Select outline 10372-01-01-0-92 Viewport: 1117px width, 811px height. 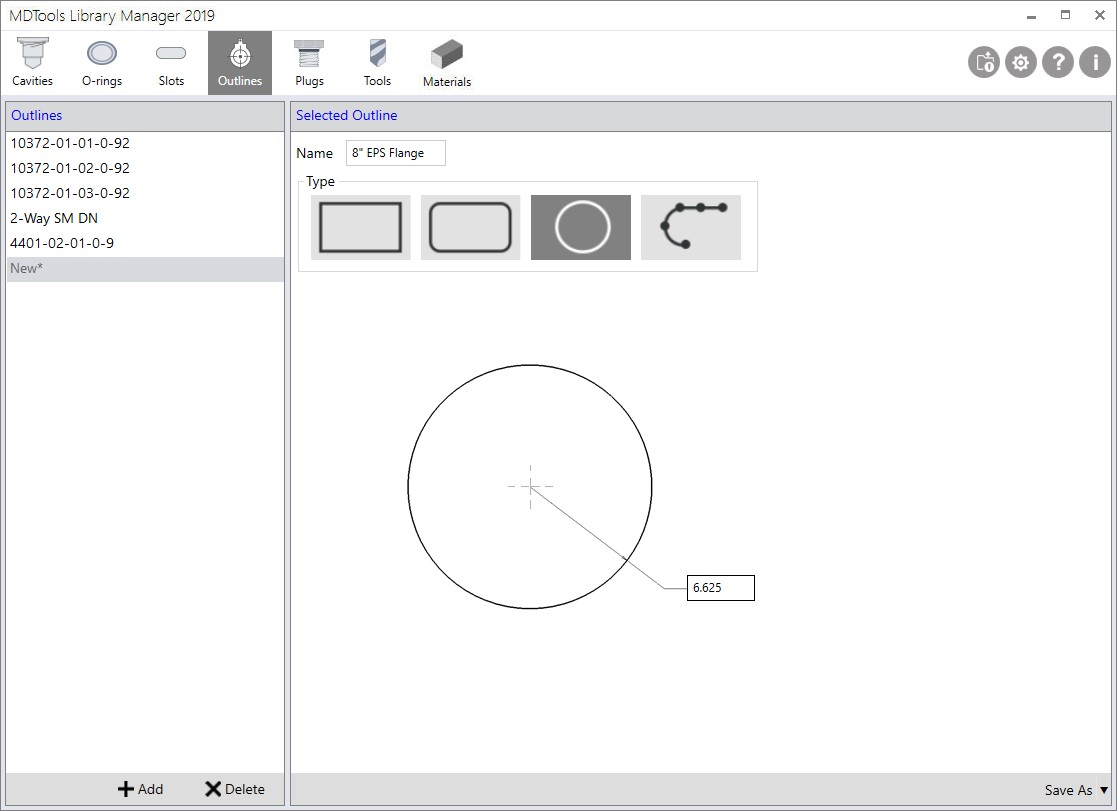click(x=145, y=143)
